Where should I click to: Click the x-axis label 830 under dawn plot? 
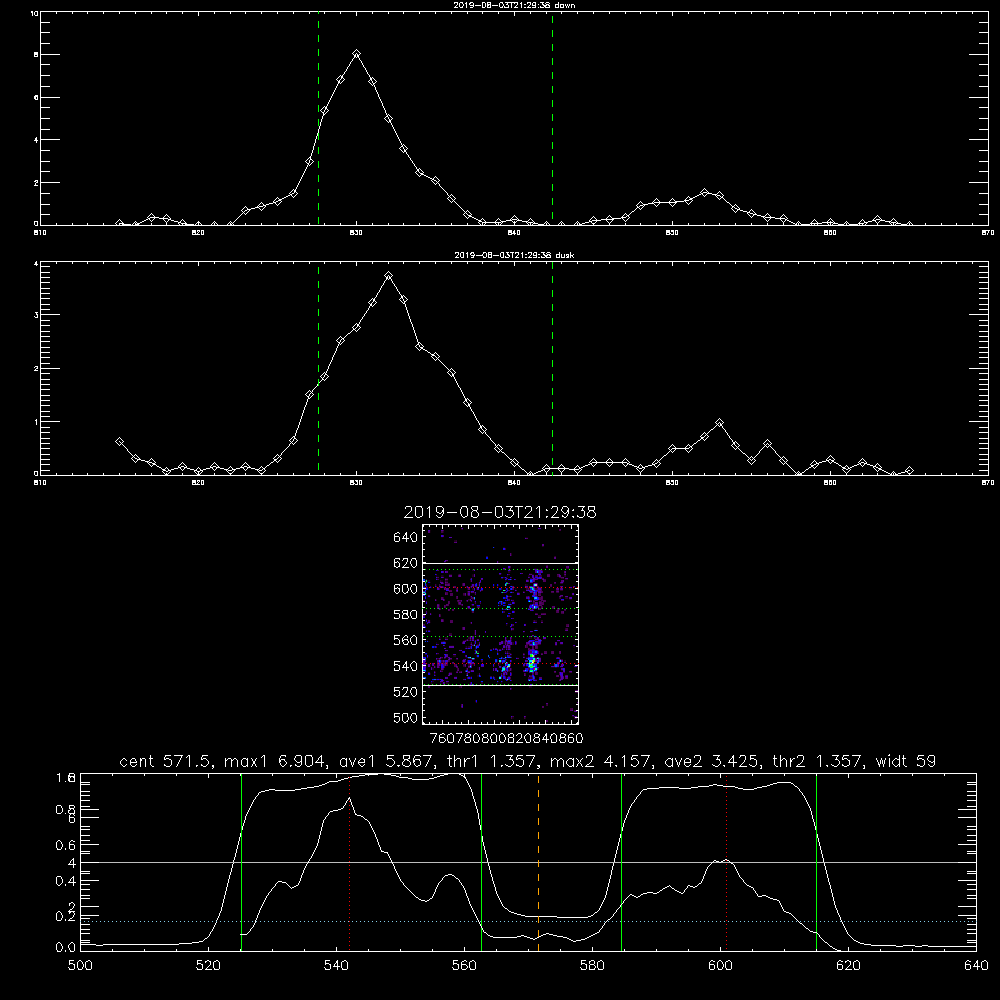pyautogui.click(x=356, y=233)
